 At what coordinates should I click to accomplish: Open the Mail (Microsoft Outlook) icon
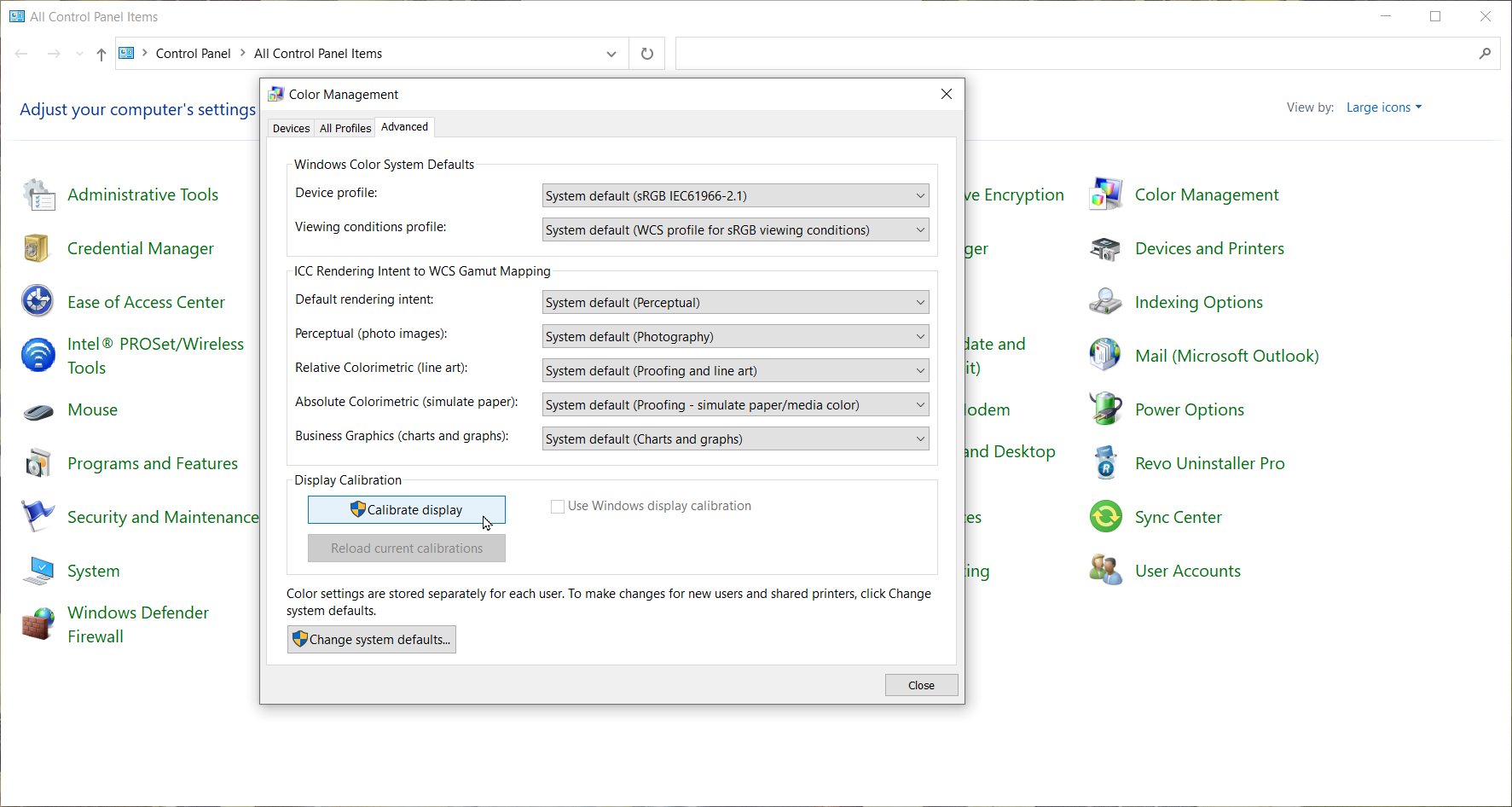click(x=1106, y=356)
